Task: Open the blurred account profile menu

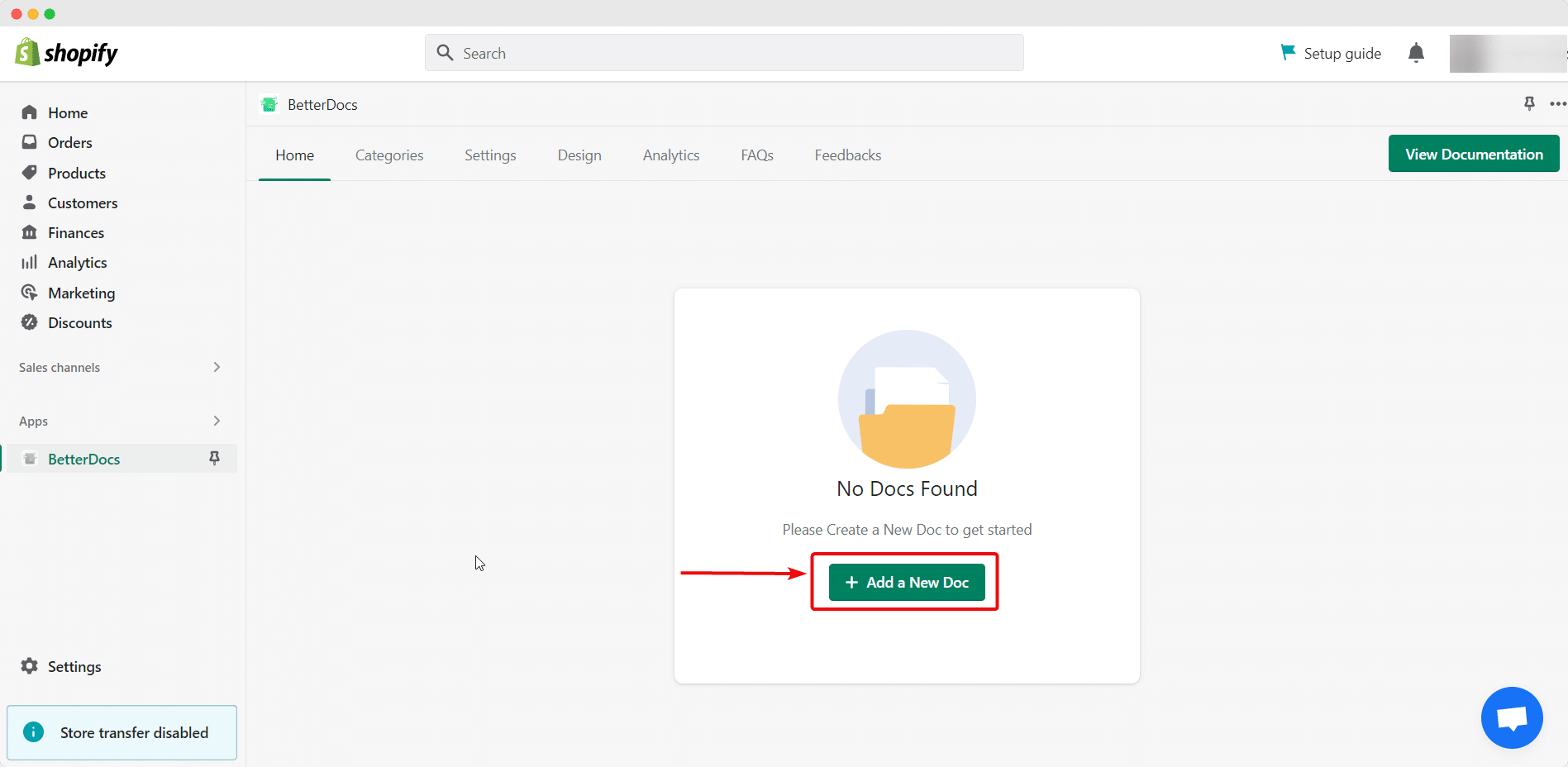Action: (1508, 53)
